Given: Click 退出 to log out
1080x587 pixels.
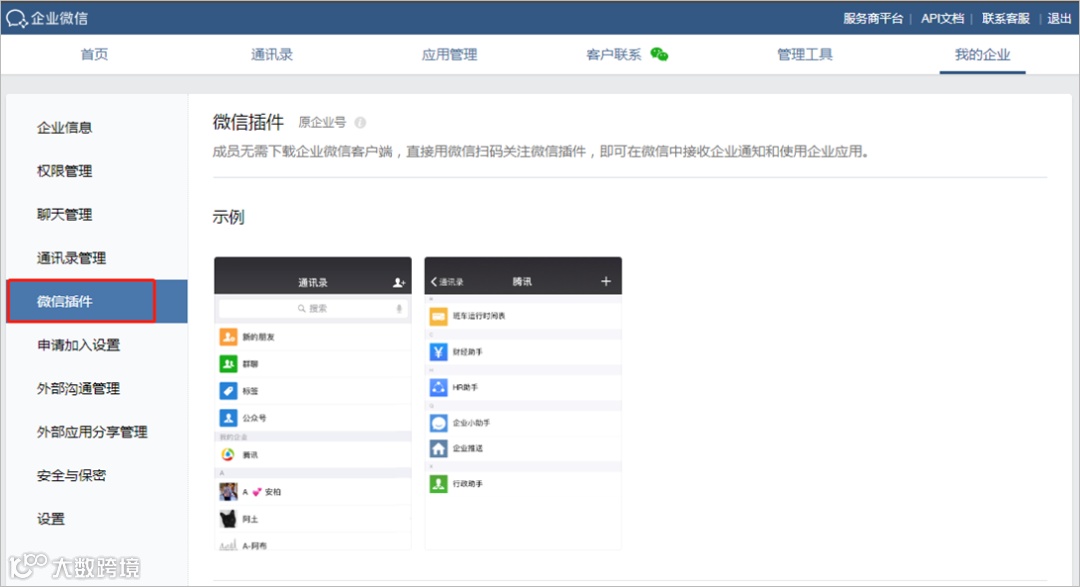Looking at the screenshot, I should (1059, 19).
